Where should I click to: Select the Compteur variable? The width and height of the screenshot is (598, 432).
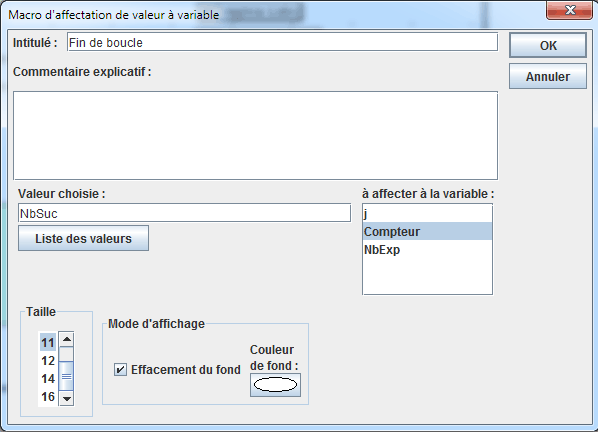click(428, 231)
